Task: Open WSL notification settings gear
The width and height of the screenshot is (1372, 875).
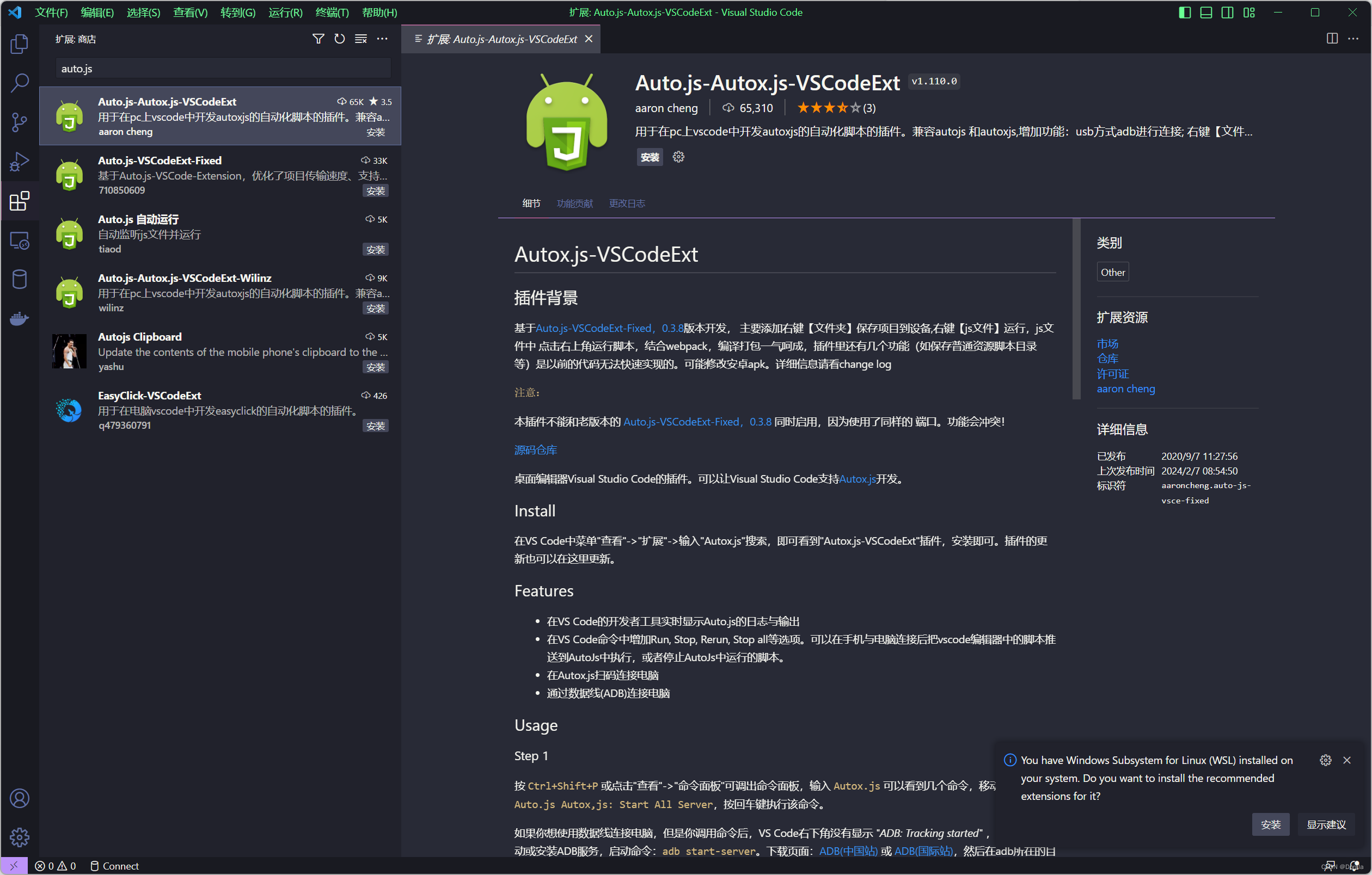Action: coord(1325,760)
